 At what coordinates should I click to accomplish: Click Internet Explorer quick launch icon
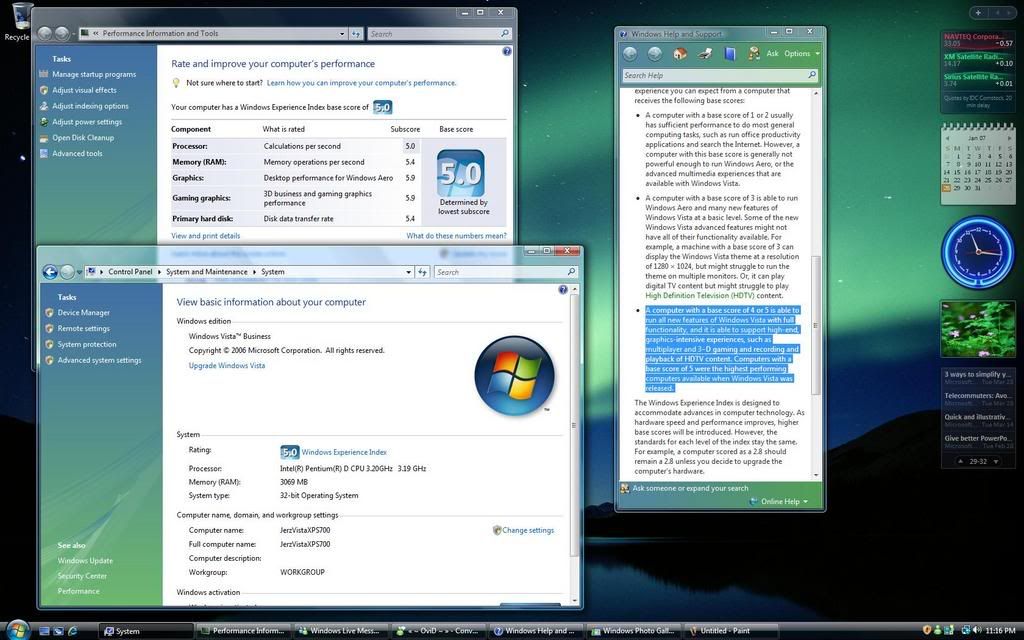[72, 631]
